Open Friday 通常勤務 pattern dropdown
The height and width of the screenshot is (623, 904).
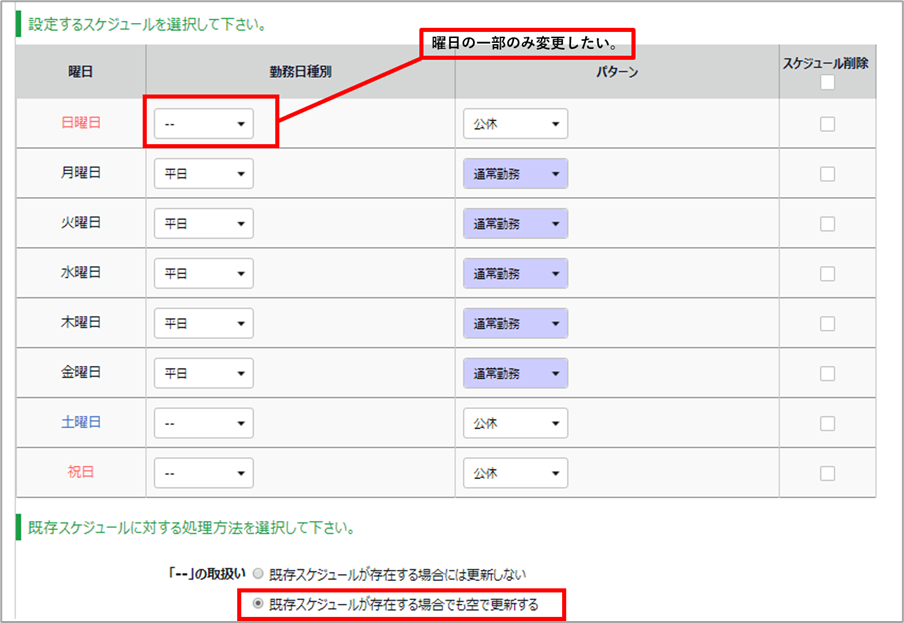tap(515, 373)
